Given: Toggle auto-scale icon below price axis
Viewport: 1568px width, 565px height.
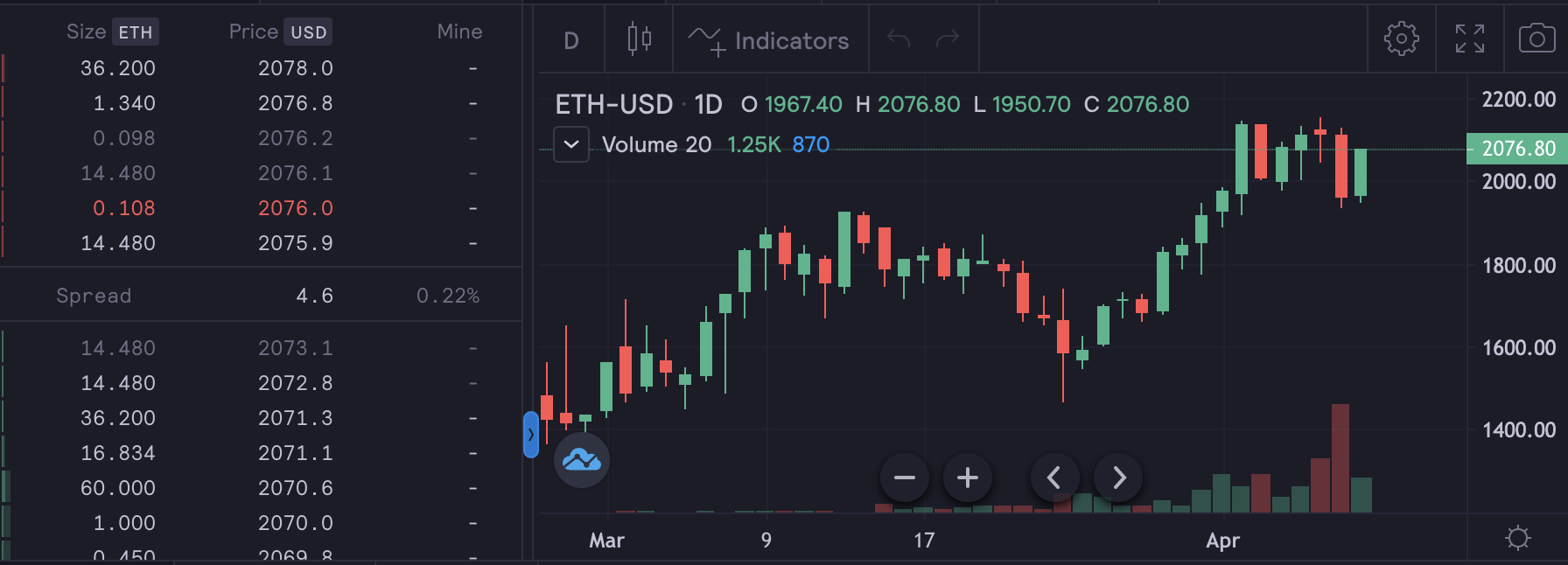Looking at the screenshot, I should click(1517, 538).
